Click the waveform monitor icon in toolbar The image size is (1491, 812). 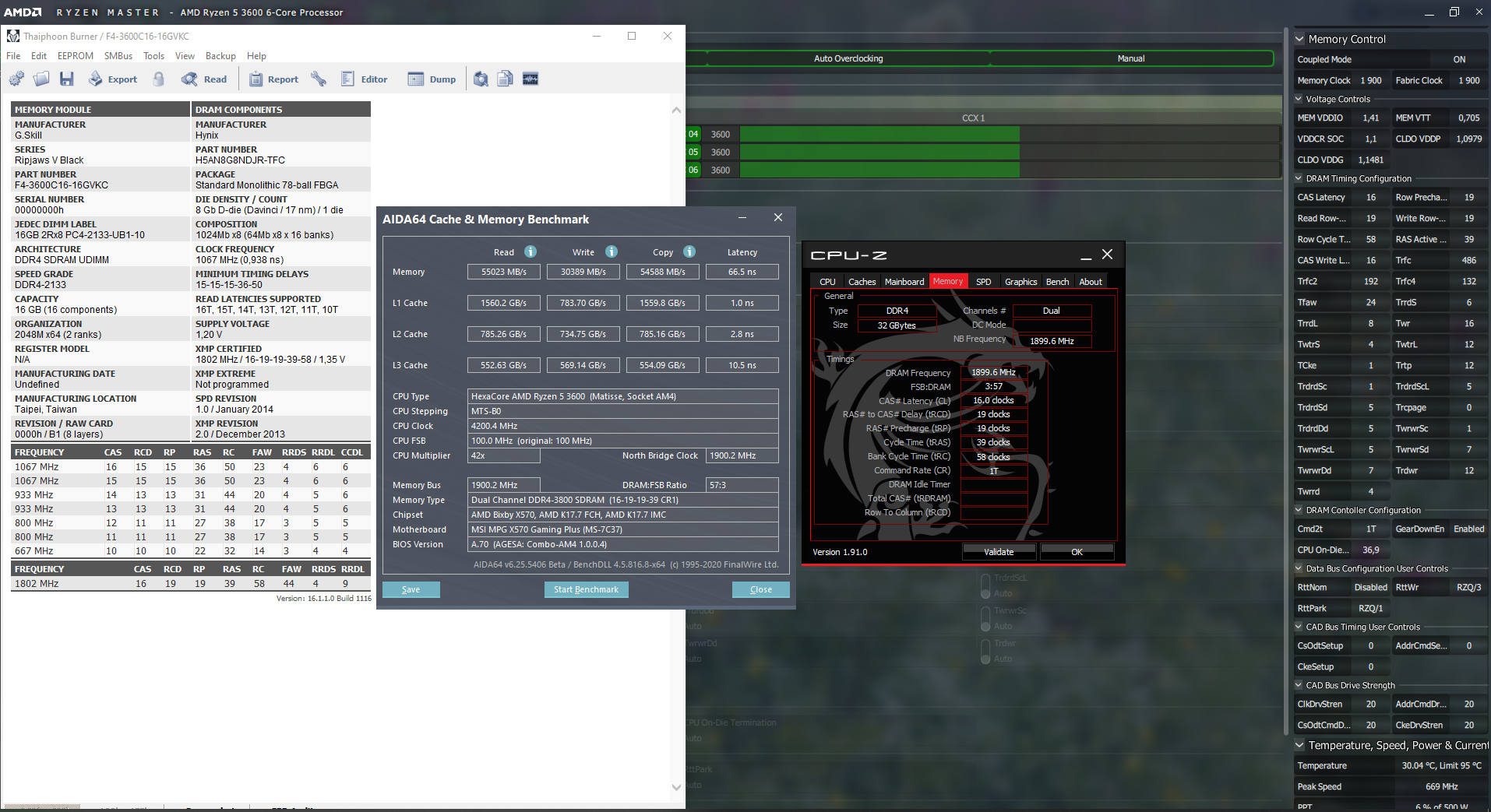(530, 79)
